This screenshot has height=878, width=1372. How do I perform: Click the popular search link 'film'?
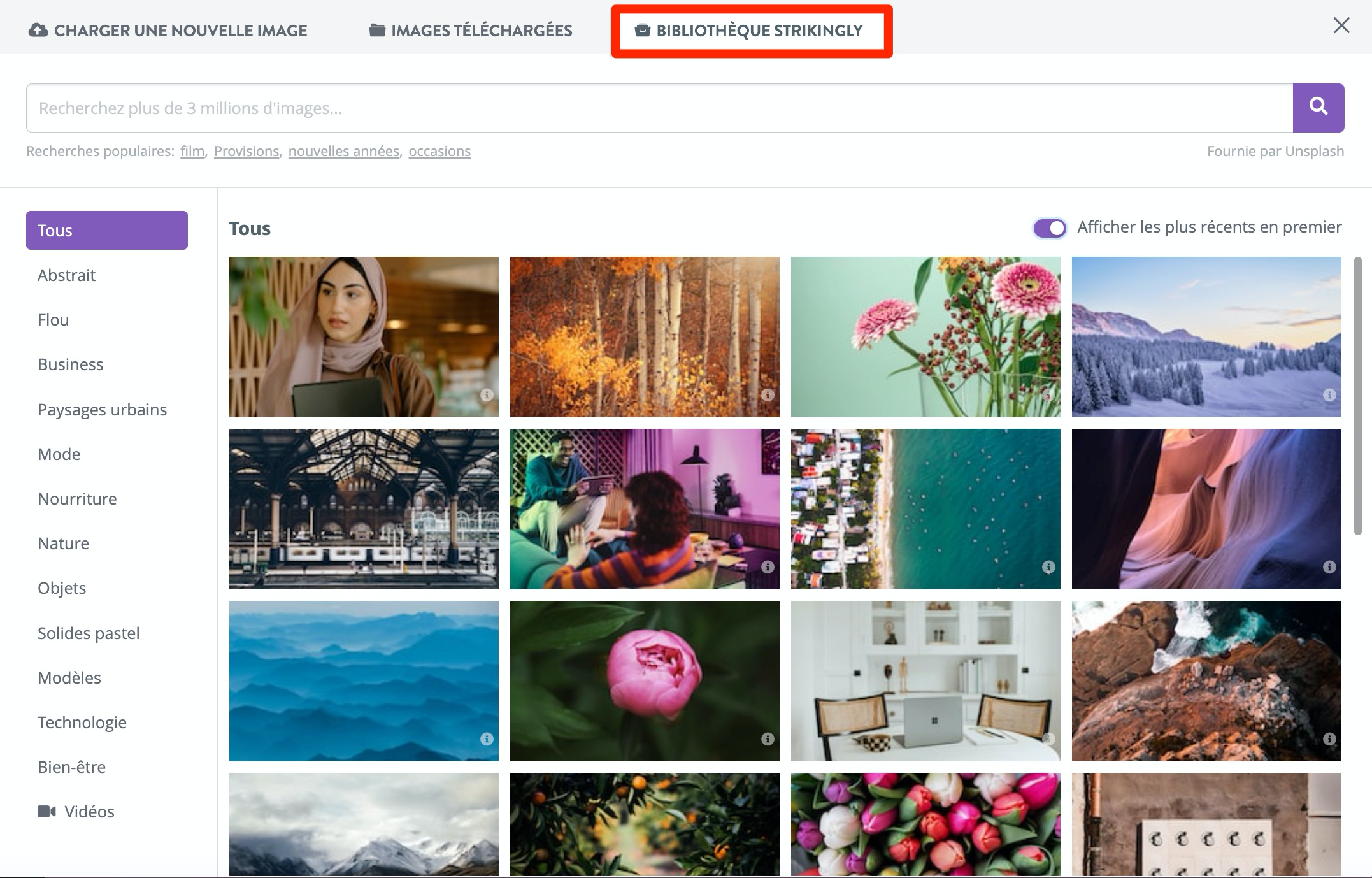(192, 151)
